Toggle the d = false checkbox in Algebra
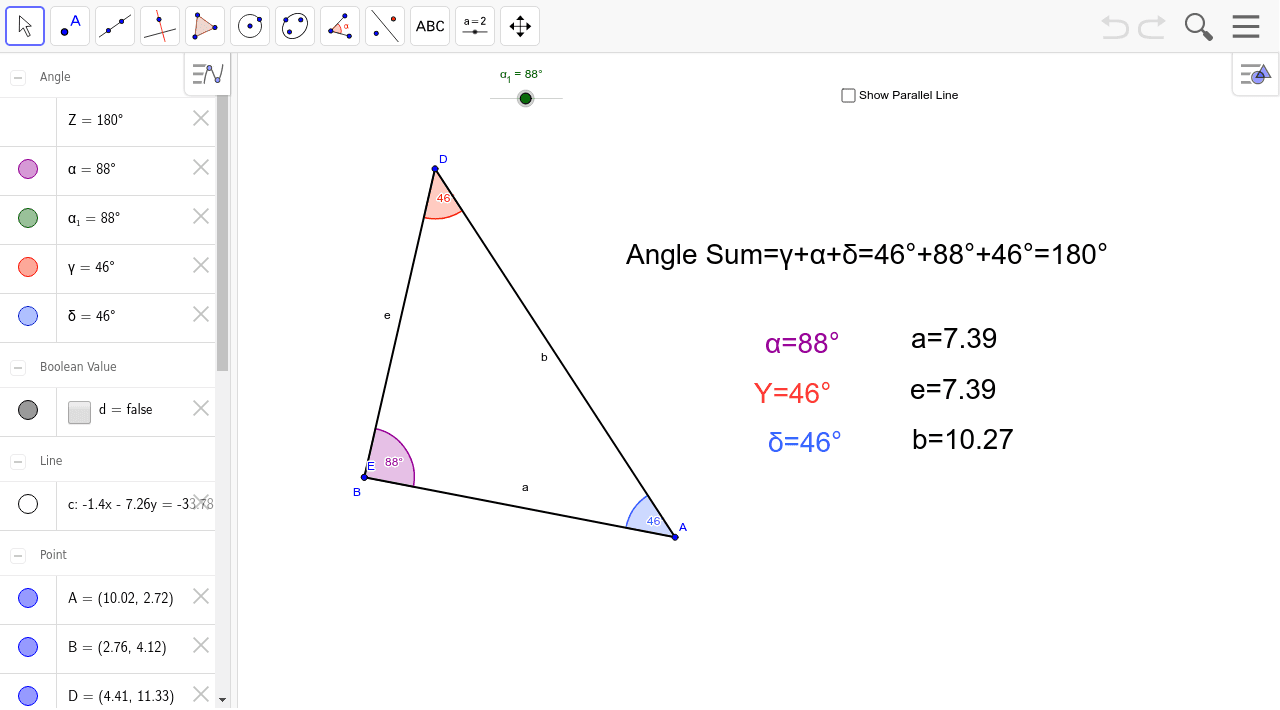This screenshot has height=710, width=1280. click(79, 412)
